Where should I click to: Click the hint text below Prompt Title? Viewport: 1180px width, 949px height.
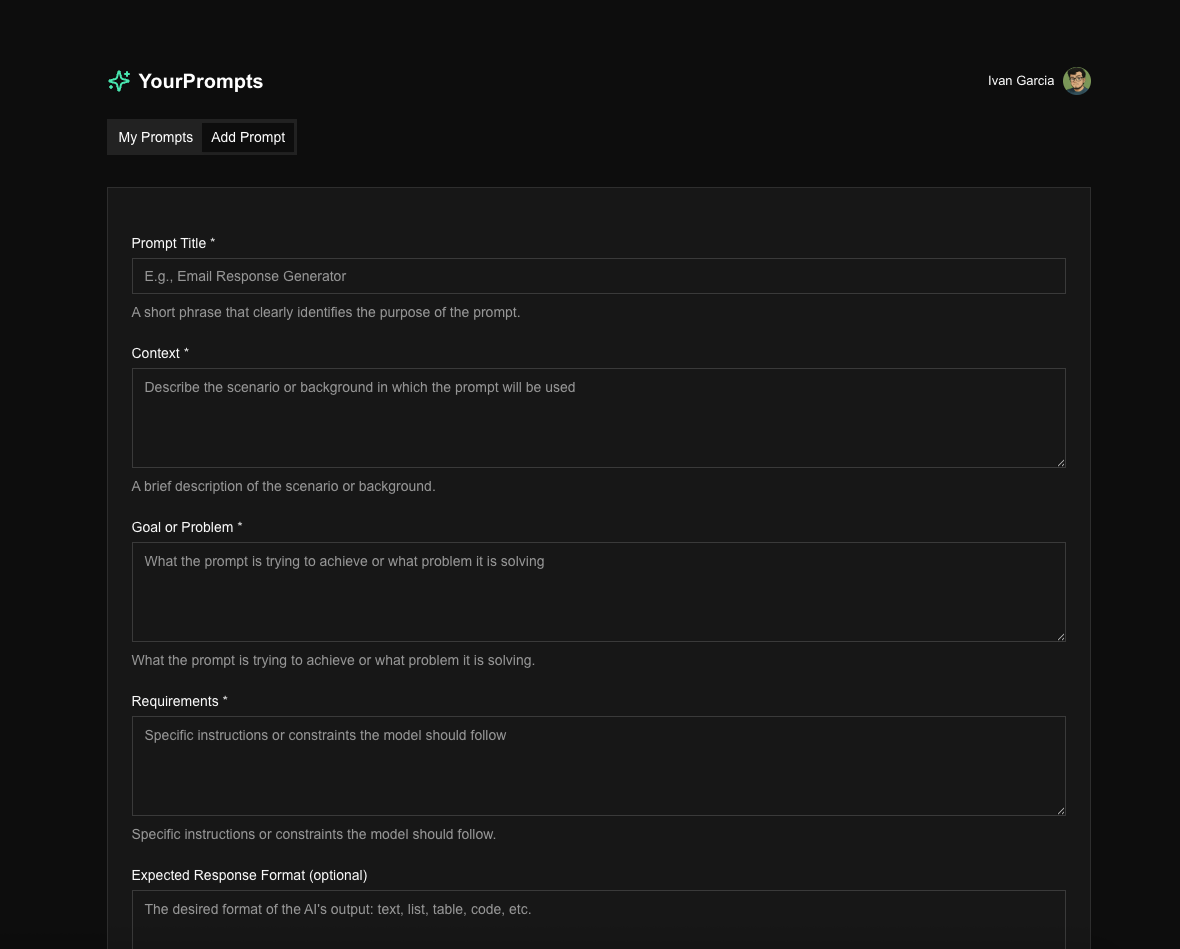pos(326,312)
